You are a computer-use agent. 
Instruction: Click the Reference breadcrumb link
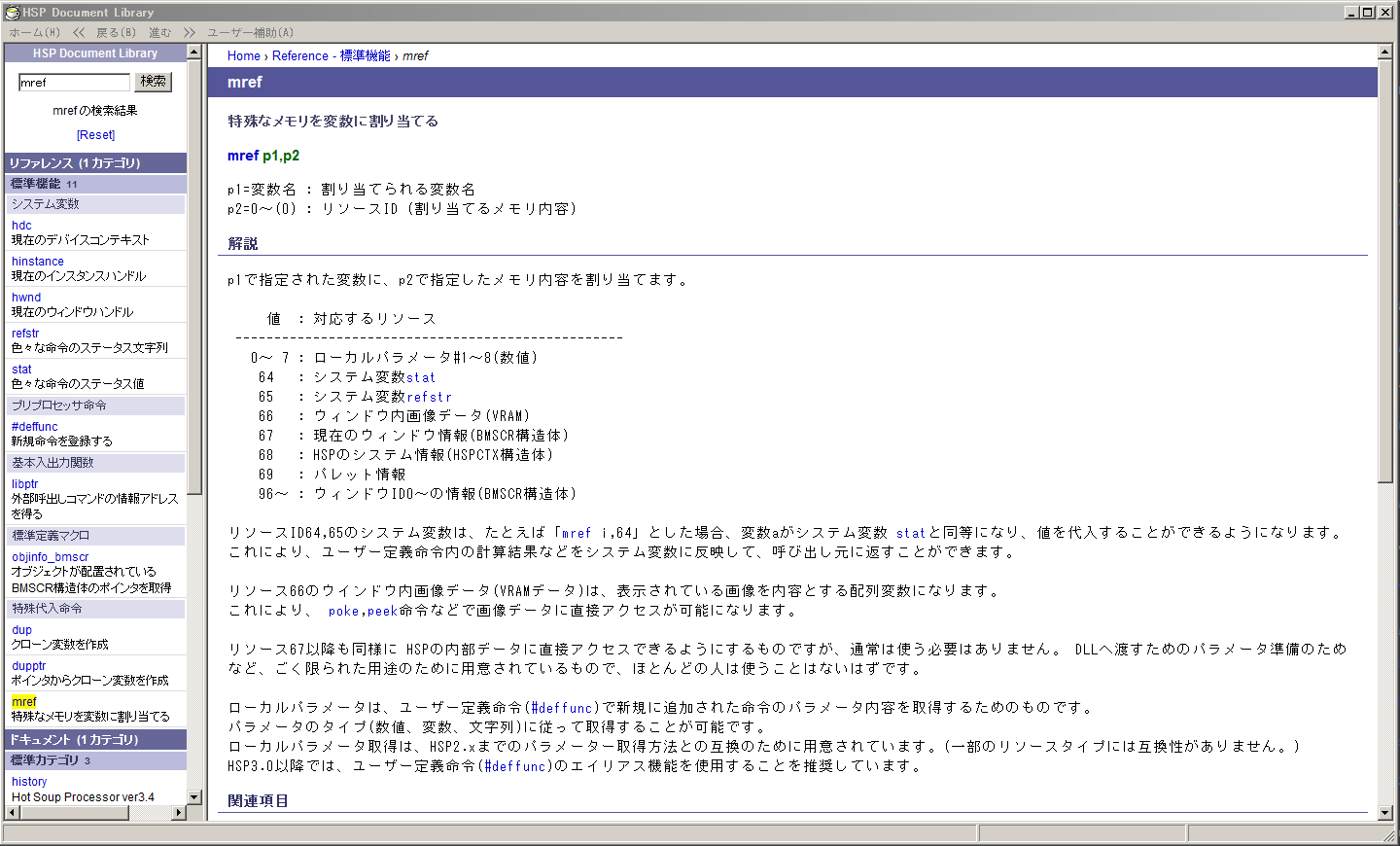300,56
